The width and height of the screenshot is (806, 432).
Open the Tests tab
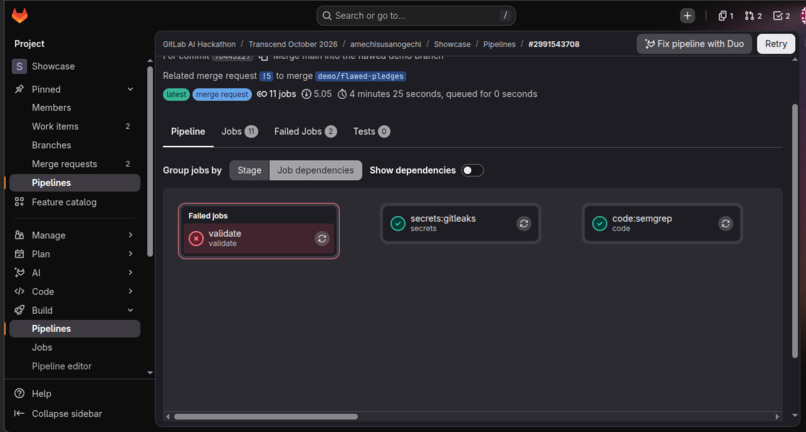[372, 132]
